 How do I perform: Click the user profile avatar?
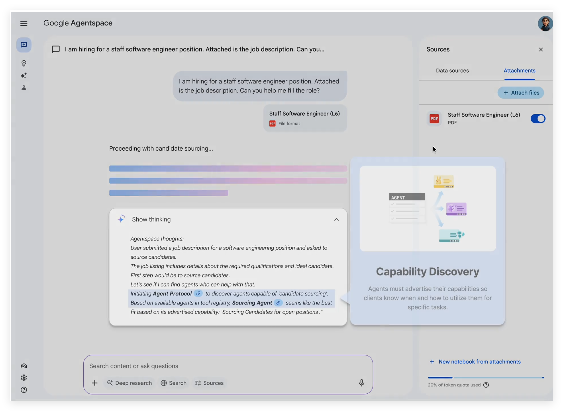point(545,24)
